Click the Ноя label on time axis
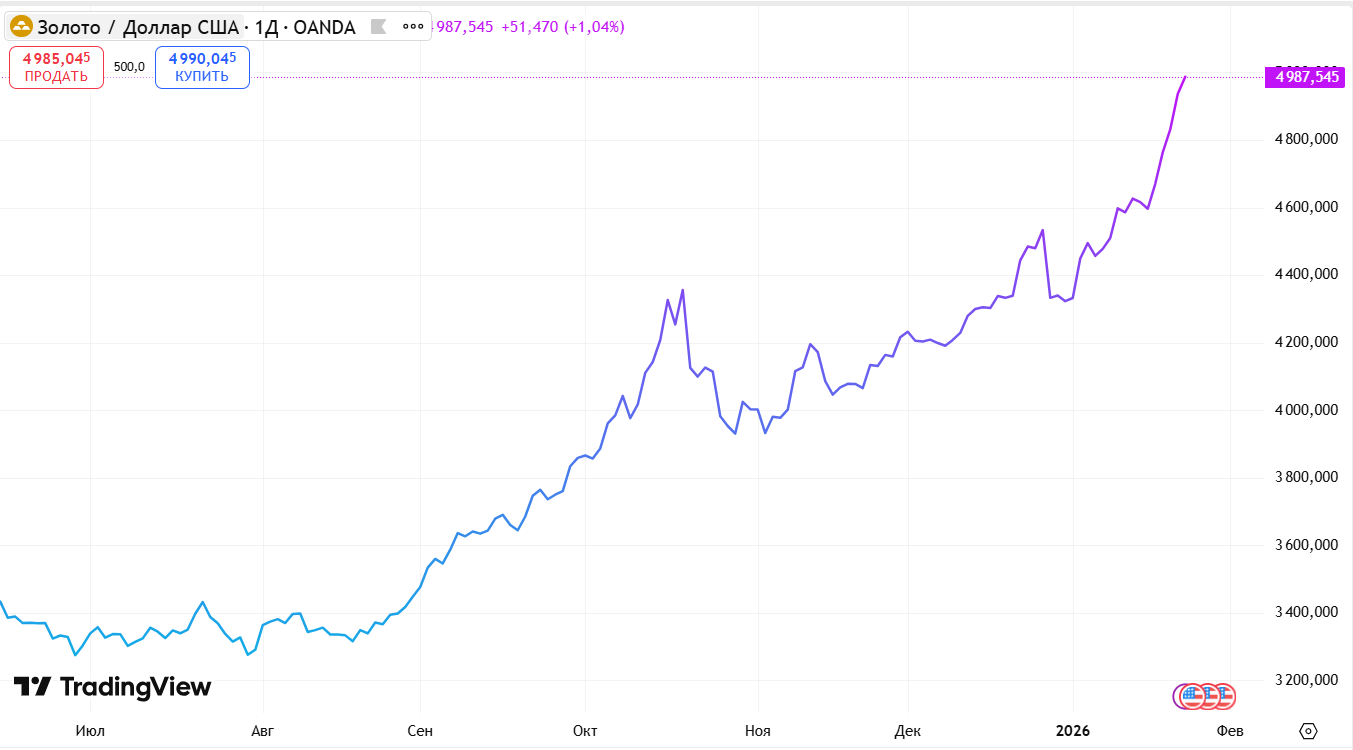Image resolution: width=1353 pixels, height=750 pixels. [757, 731]
